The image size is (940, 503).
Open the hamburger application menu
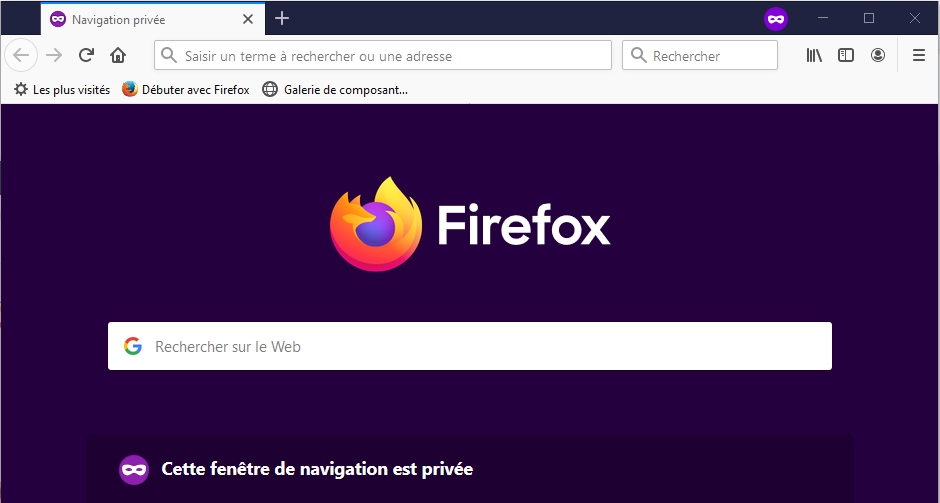click(918, 56)
